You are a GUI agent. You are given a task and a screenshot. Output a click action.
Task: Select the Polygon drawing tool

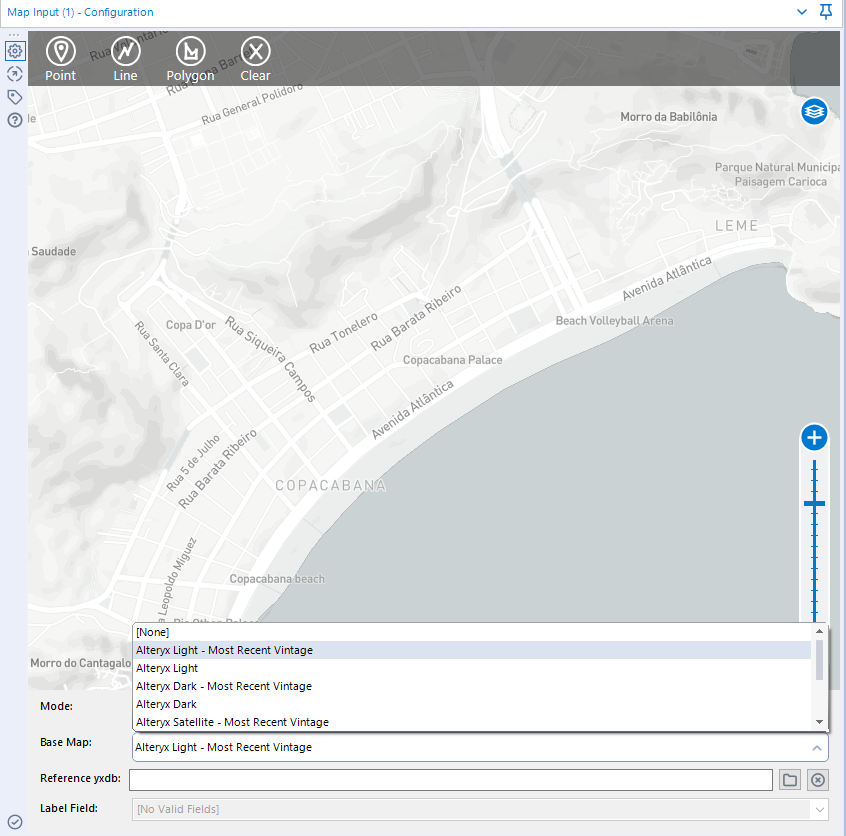pos(190,59)
